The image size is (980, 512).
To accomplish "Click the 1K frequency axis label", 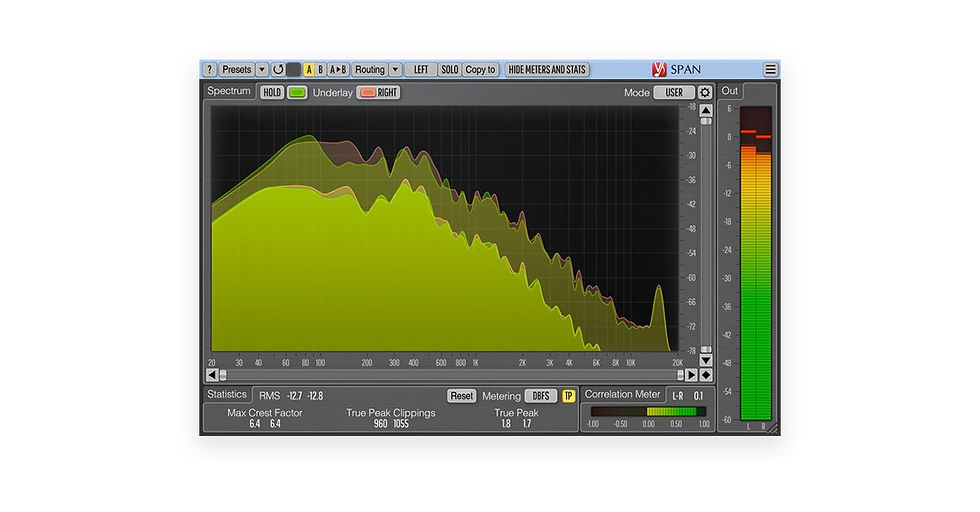I will click(x=475, y=363).
